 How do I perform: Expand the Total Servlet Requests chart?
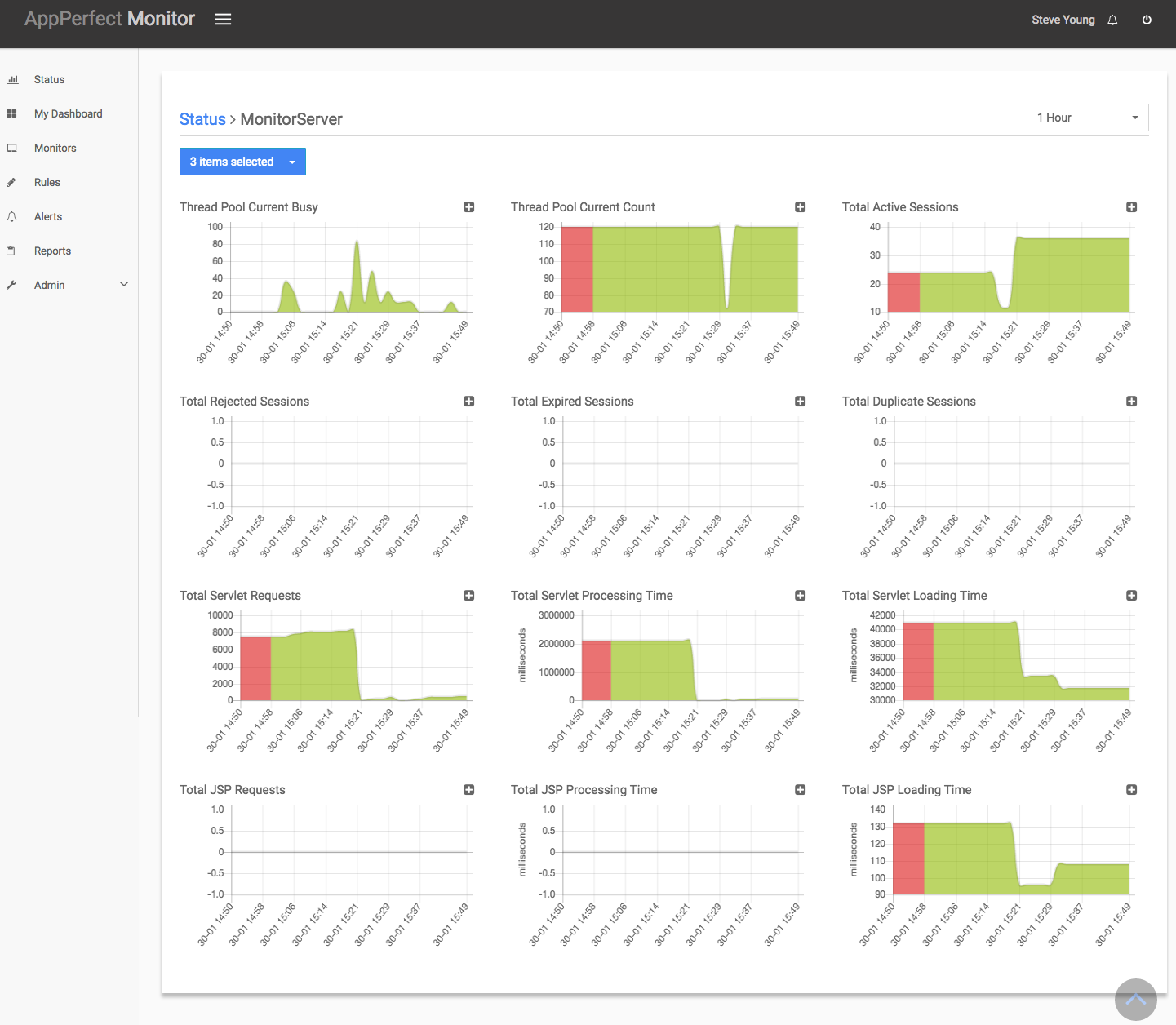(x=469, y=596)
